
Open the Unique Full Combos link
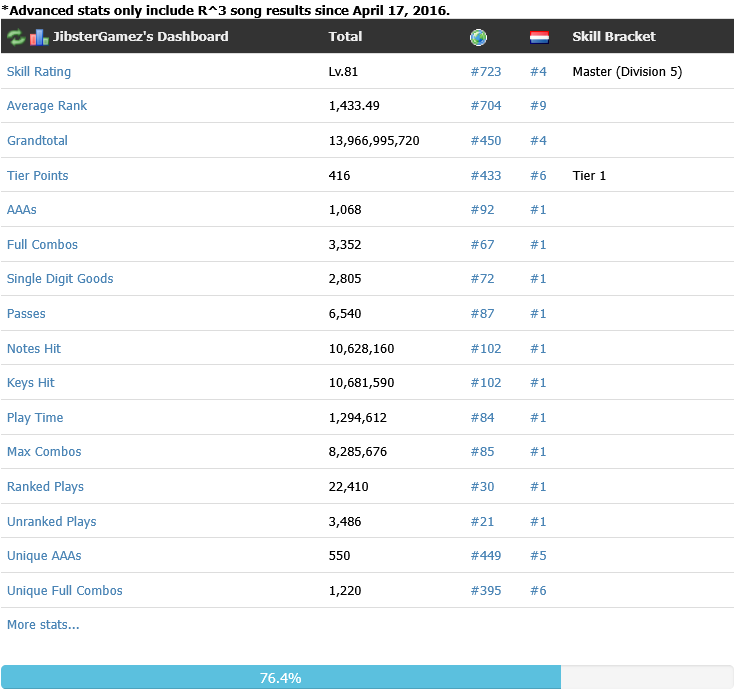(65, 591)
